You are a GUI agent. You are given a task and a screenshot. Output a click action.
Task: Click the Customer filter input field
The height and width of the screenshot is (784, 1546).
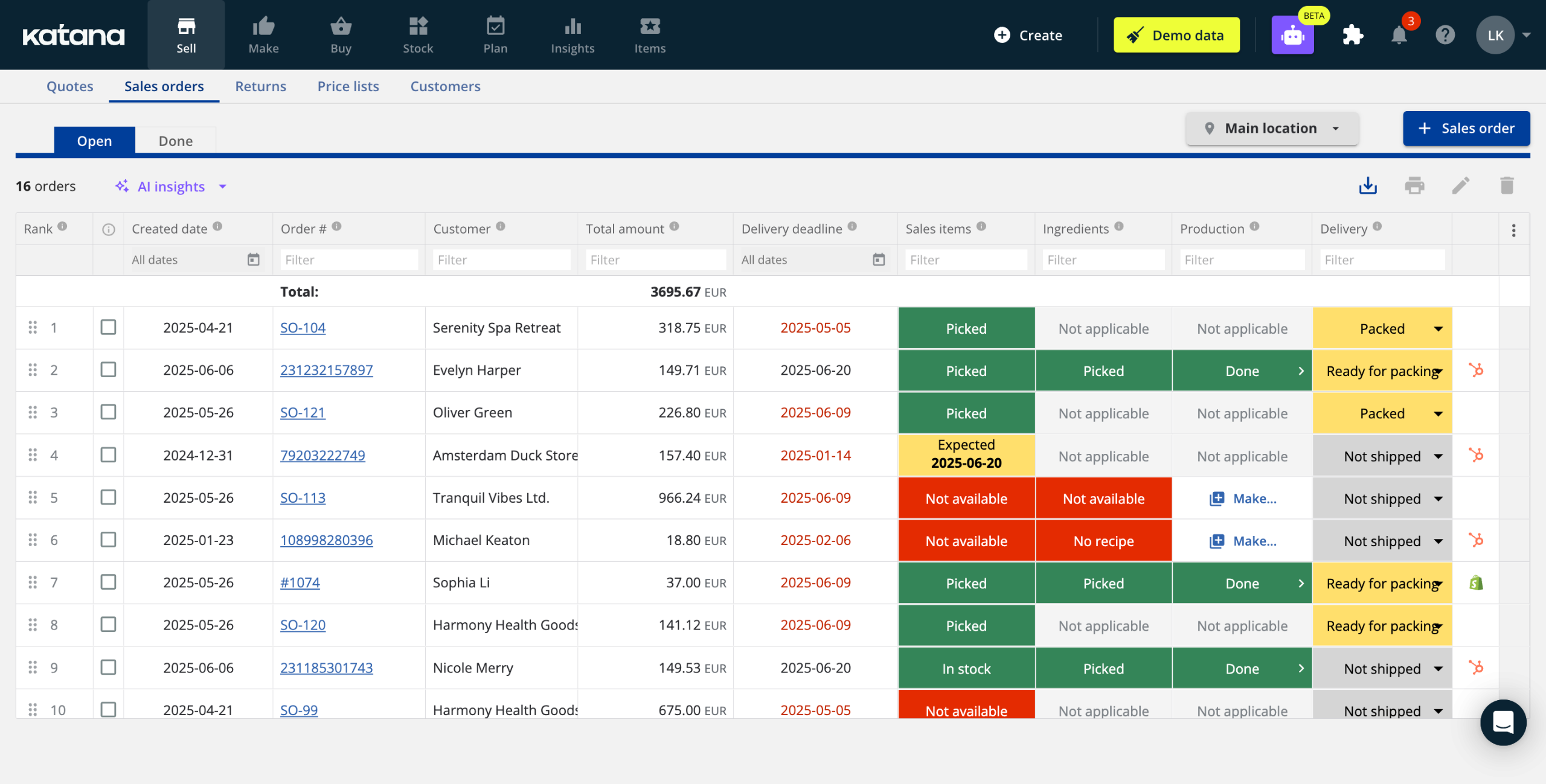click(x=501, y=260)
